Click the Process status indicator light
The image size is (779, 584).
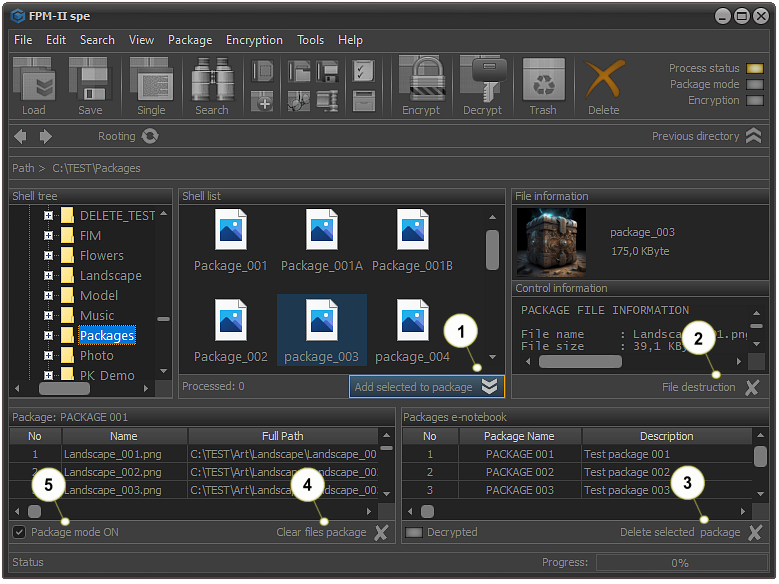click(x=755, y=69)
